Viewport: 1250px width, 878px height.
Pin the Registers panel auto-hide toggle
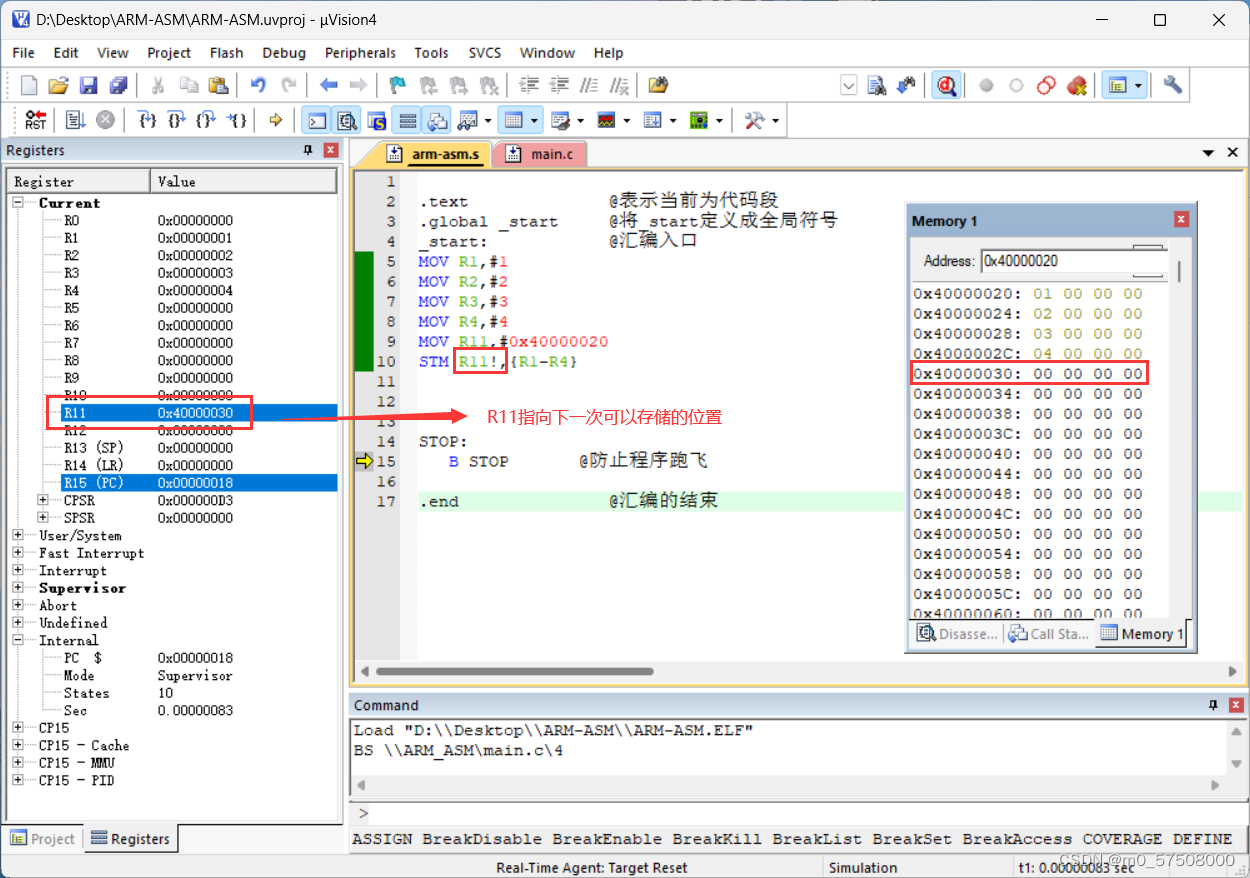click(x=310, y=150)
